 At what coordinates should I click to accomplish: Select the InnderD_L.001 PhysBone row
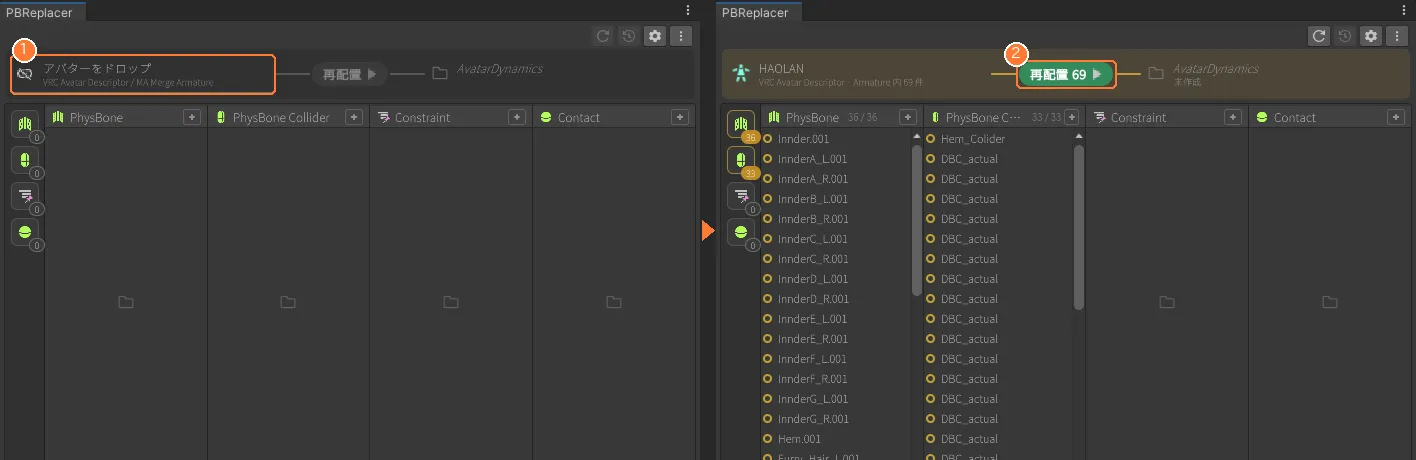[836, 279]
